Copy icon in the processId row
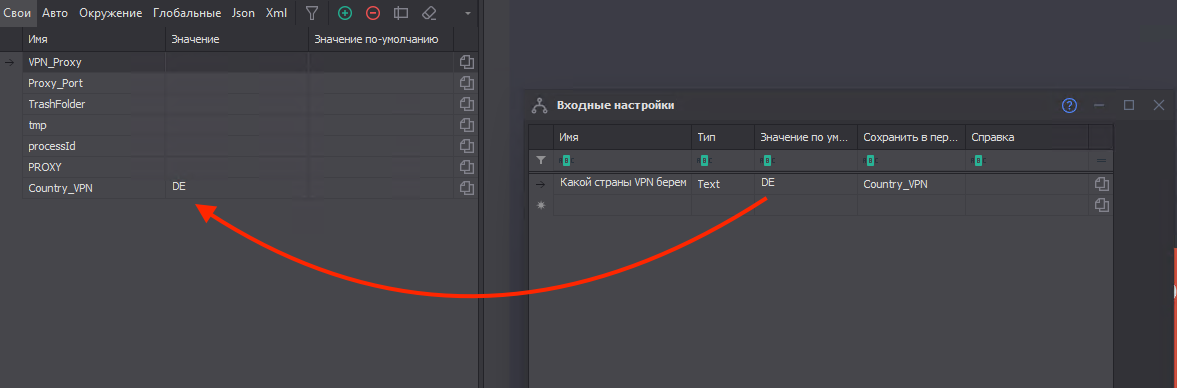 (466, 146)
